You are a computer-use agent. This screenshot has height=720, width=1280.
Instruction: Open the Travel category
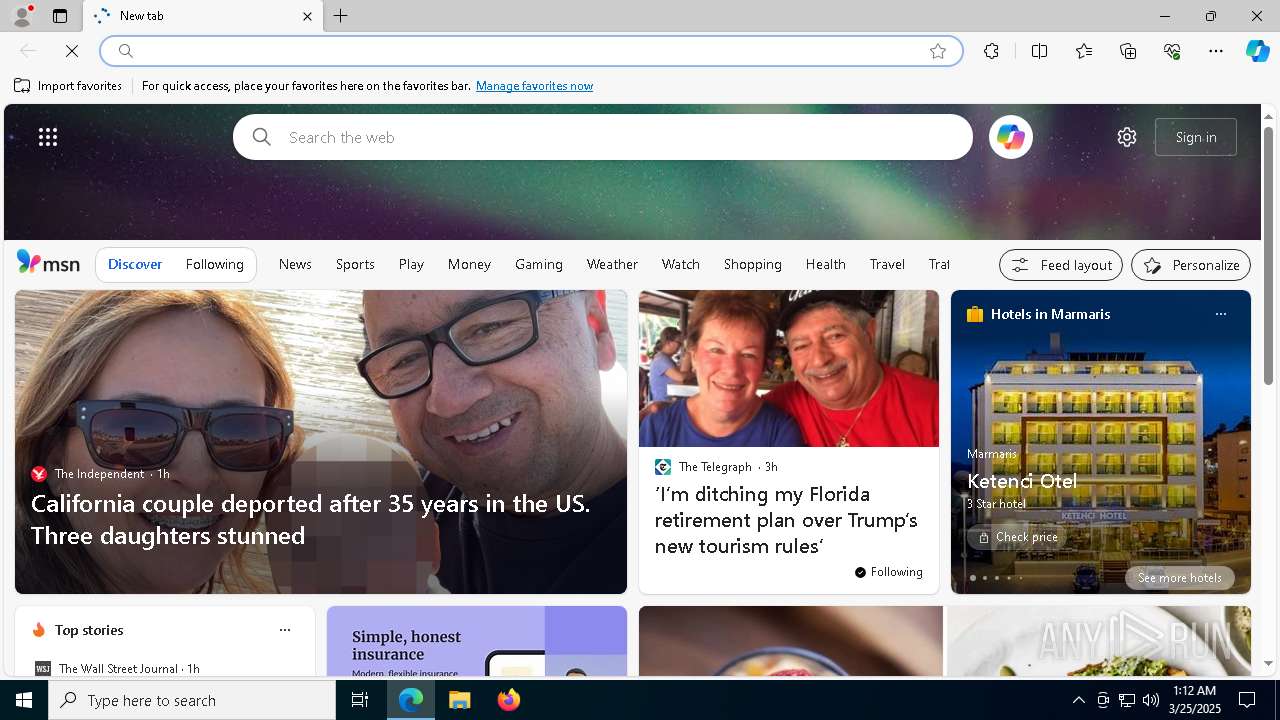point(887,264)
